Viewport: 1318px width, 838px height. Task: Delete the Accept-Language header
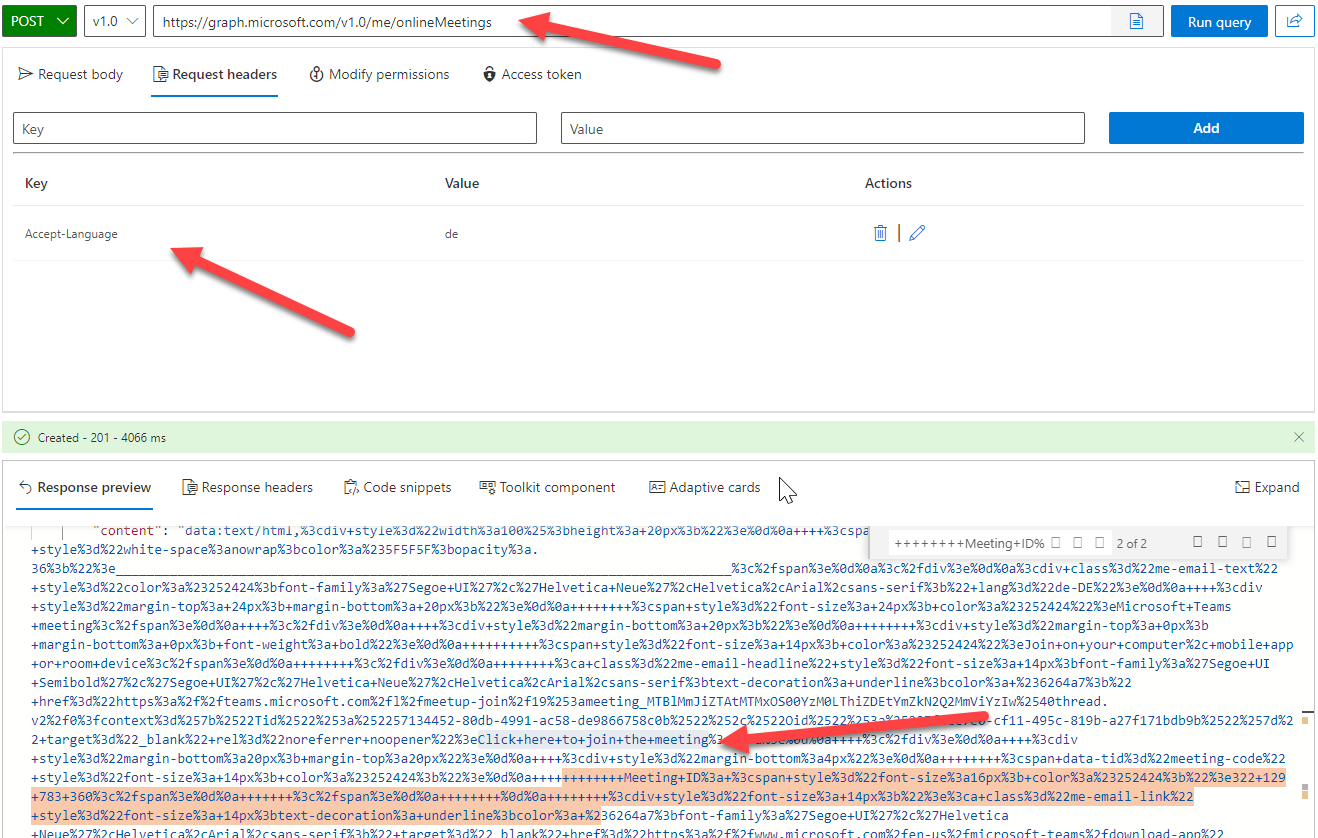point(880,232)
